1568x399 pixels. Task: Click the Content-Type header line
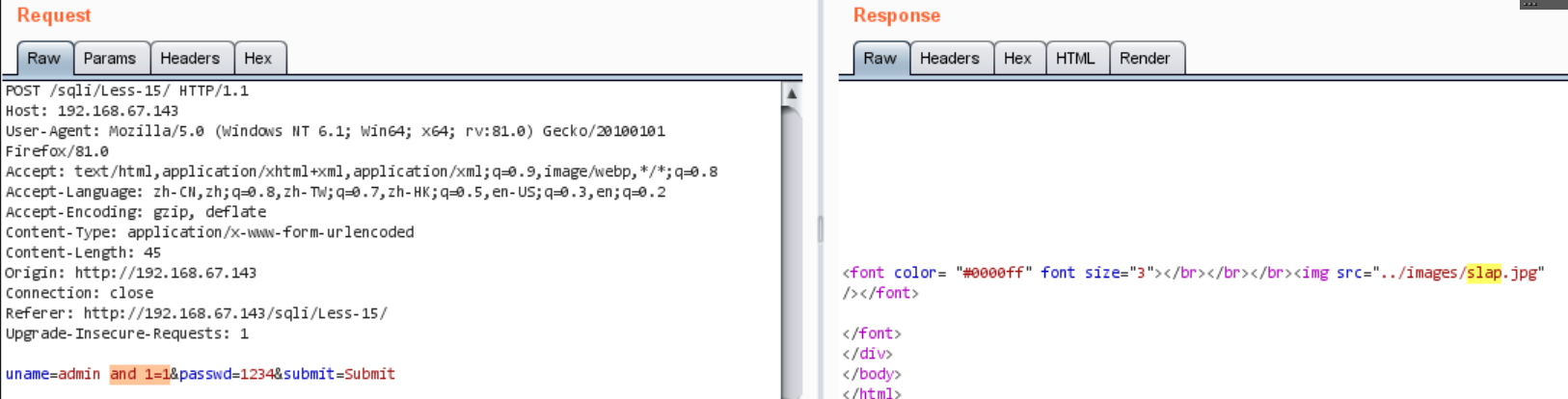tap(210, 232)
